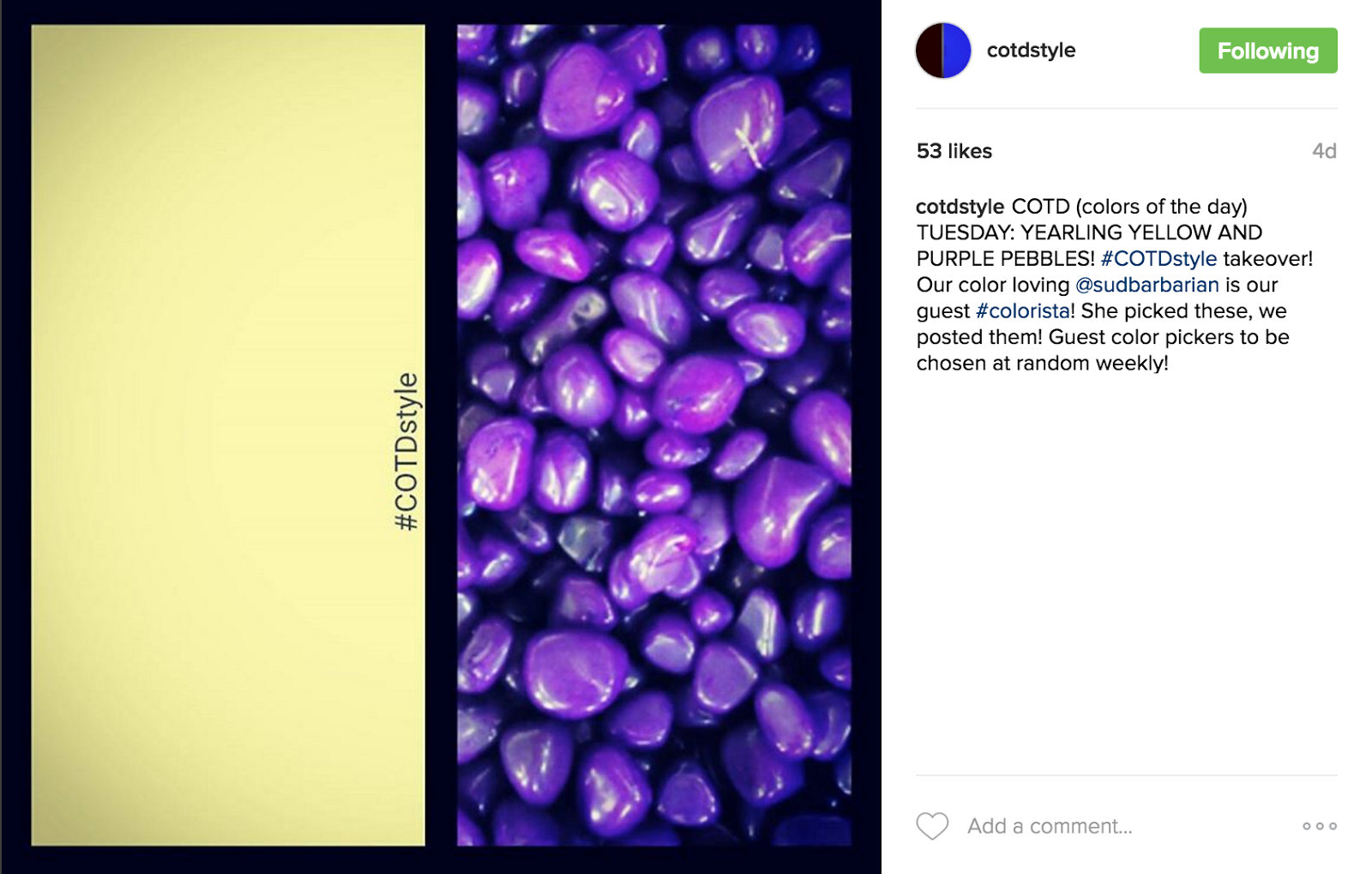Click the #COTDstyle hashtag link in caption
Viewport: 1372px width, 874px height.
coord(1158,259)
